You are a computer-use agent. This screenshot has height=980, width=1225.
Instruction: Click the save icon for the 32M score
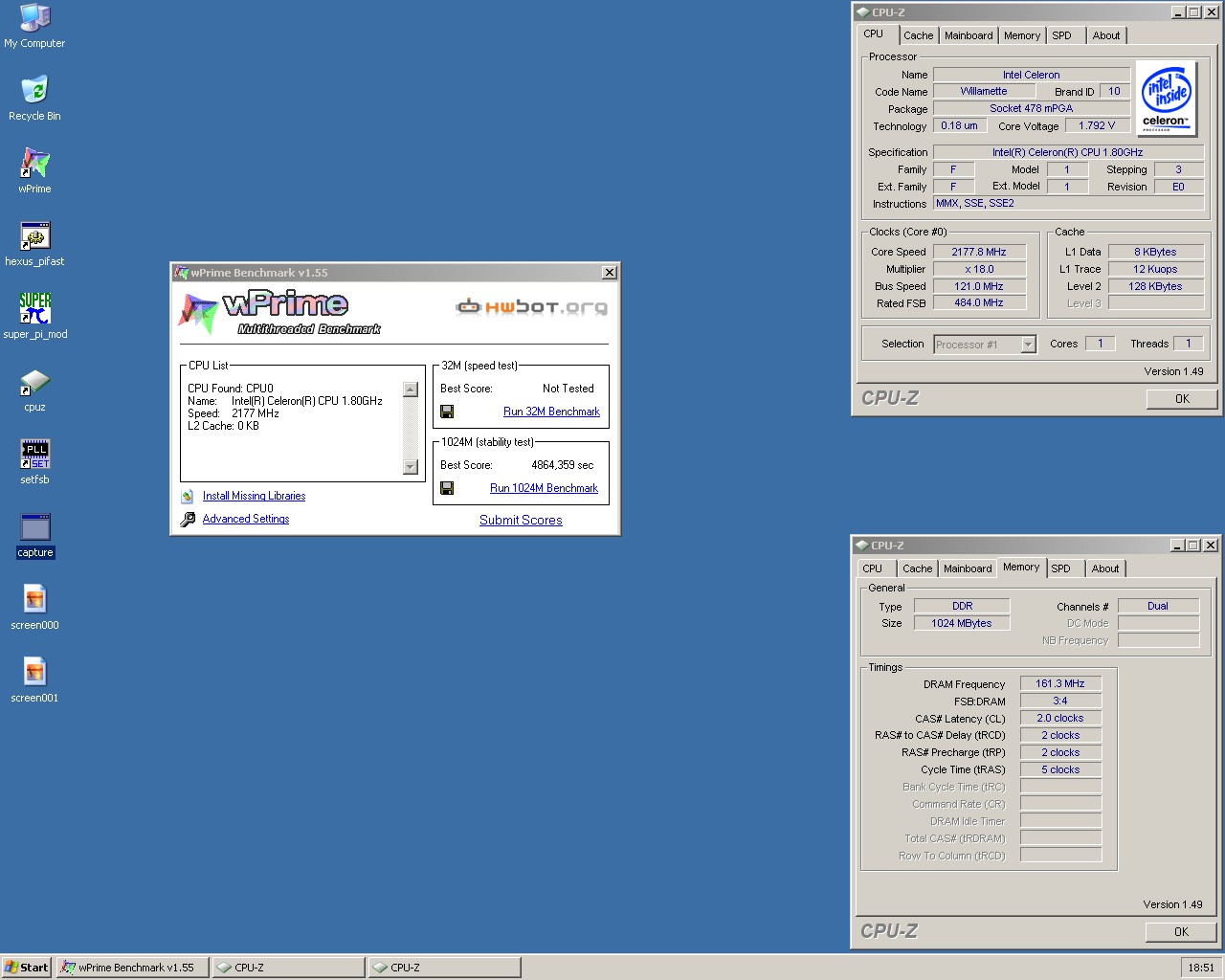pos(447,412)
